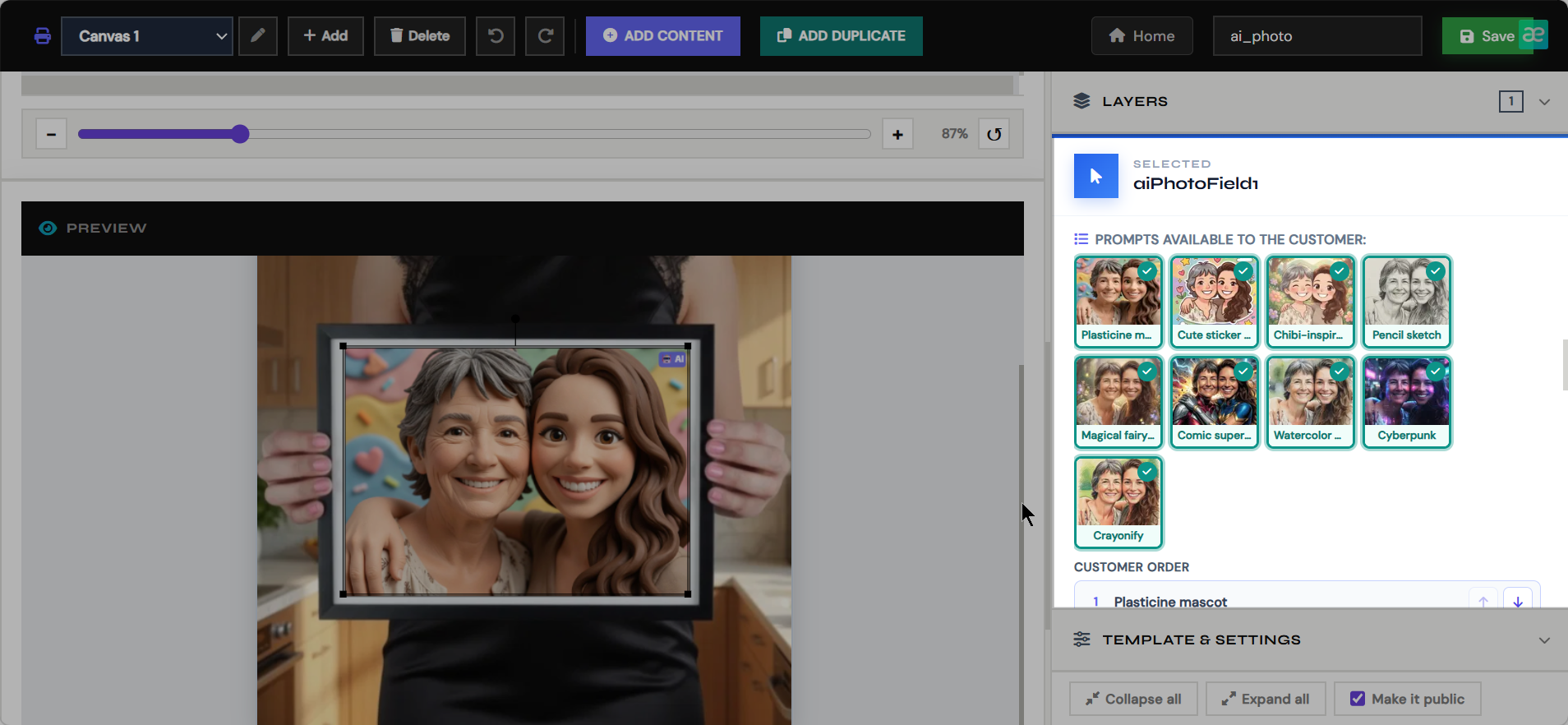Click ADD CONTENT button
This screenshot has width=1568, height=725.
coord(663,36)
